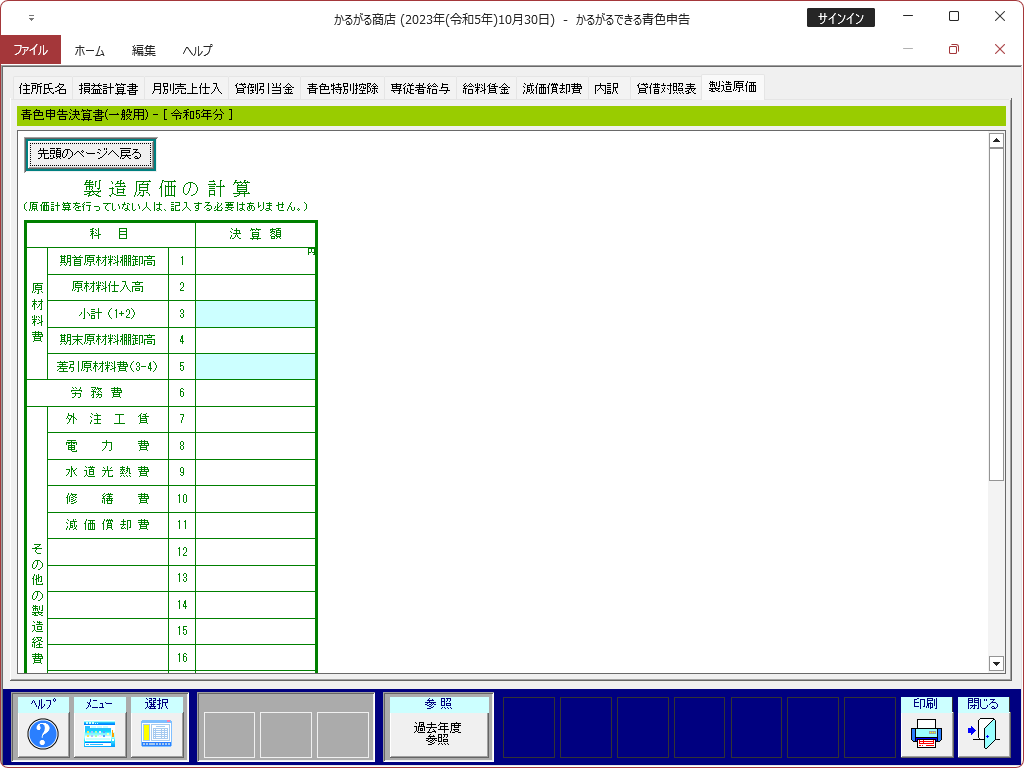Click the vertical scrollbar thumb
Viewport: 1024px width, 768px height.
tap(996, 315)
